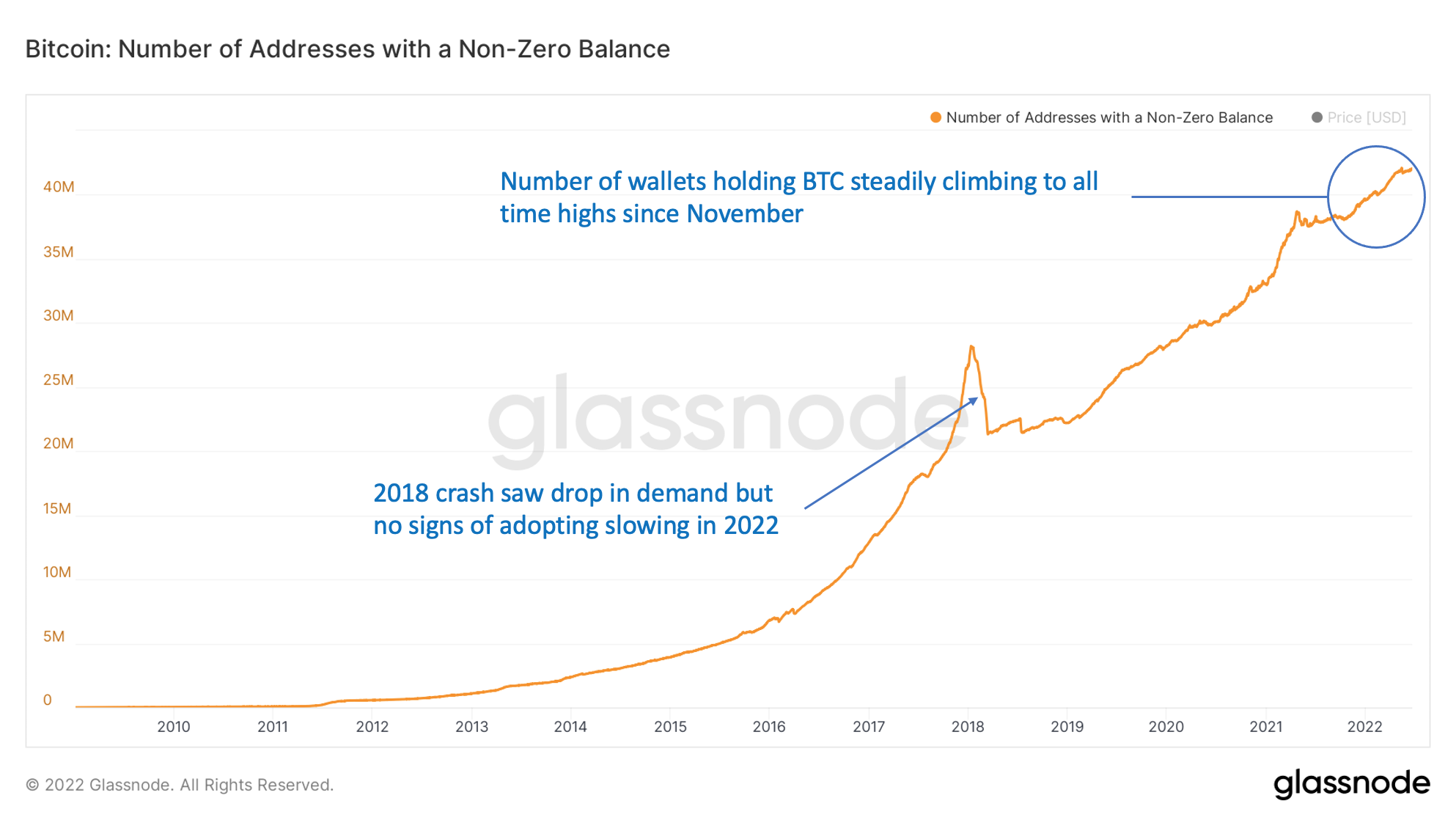Select the 2016 label on the x-axis

click(x=769, y=726)
